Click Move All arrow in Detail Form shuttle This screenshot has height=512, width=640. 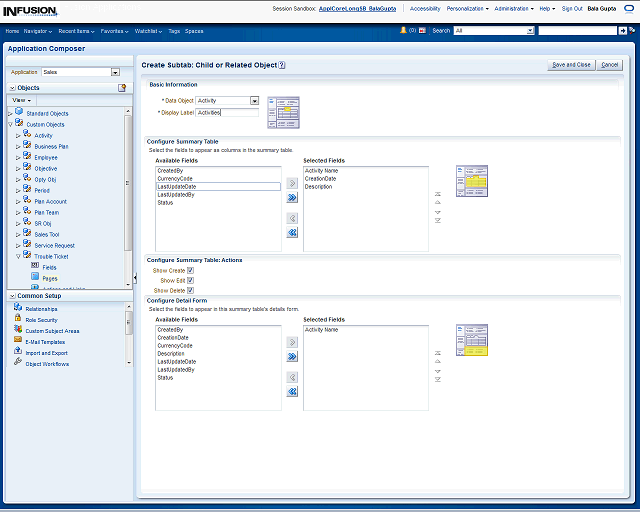(292, 356)
